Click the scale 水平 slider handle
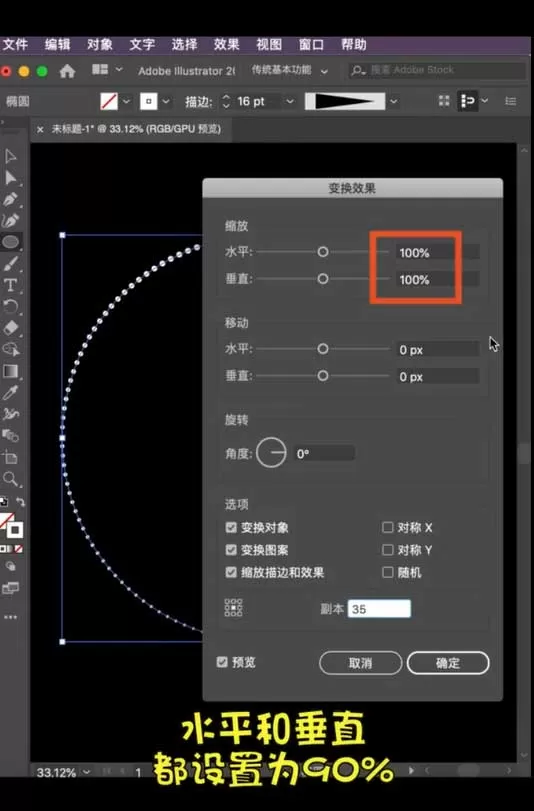Viewport: 534px width, 811px height. [323, 252]
